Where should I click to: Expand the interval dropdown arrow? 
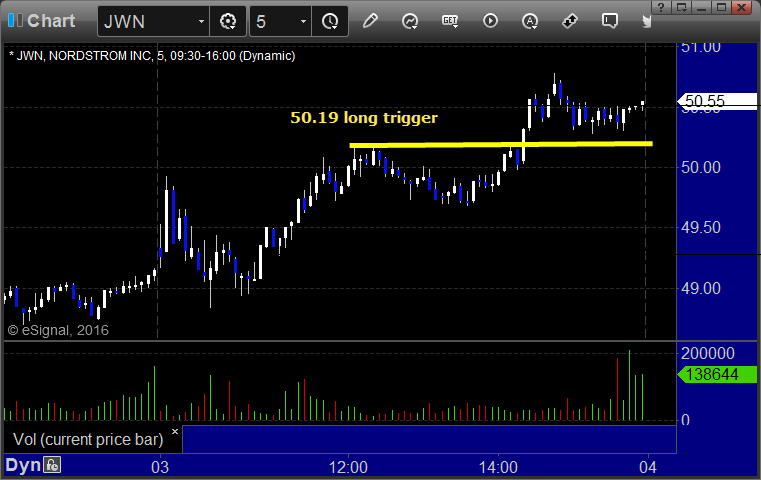tap(303, 21)
